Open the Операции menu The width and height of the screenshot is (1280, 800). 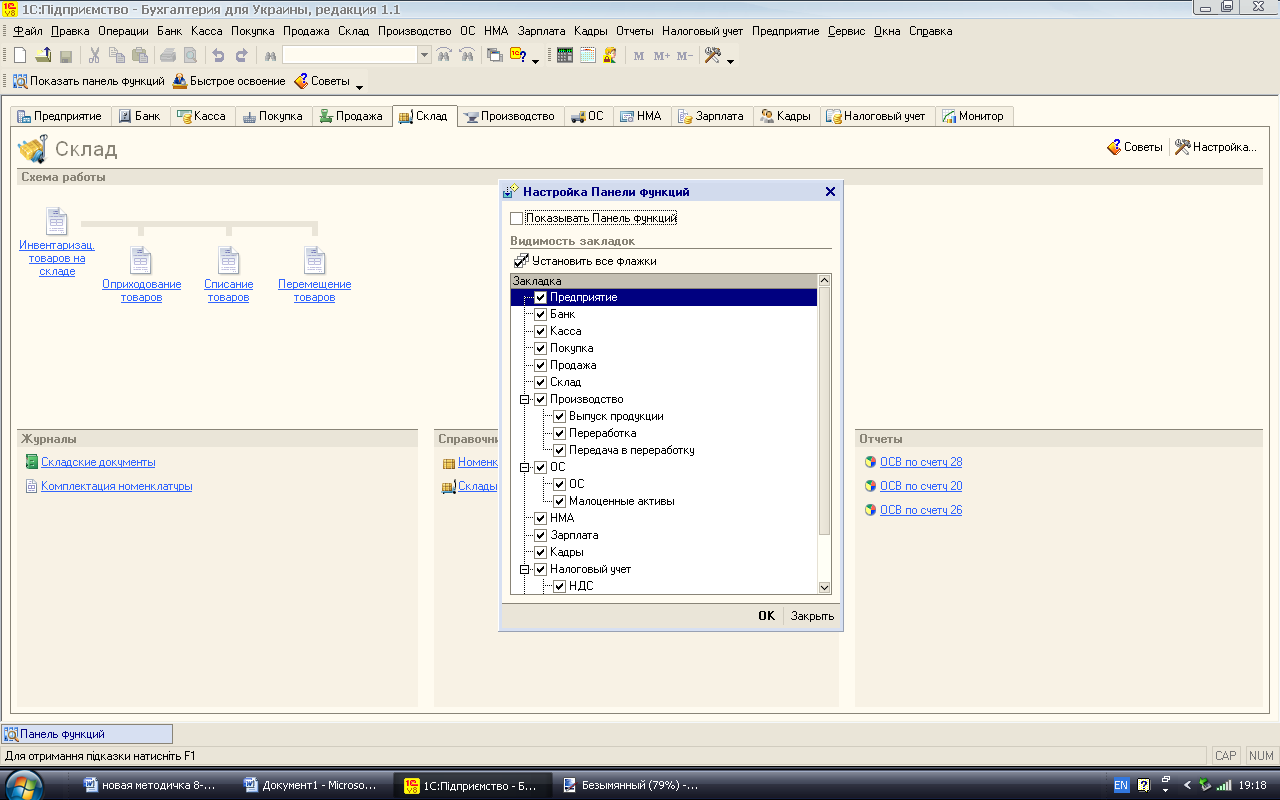[x=123, y=31]
